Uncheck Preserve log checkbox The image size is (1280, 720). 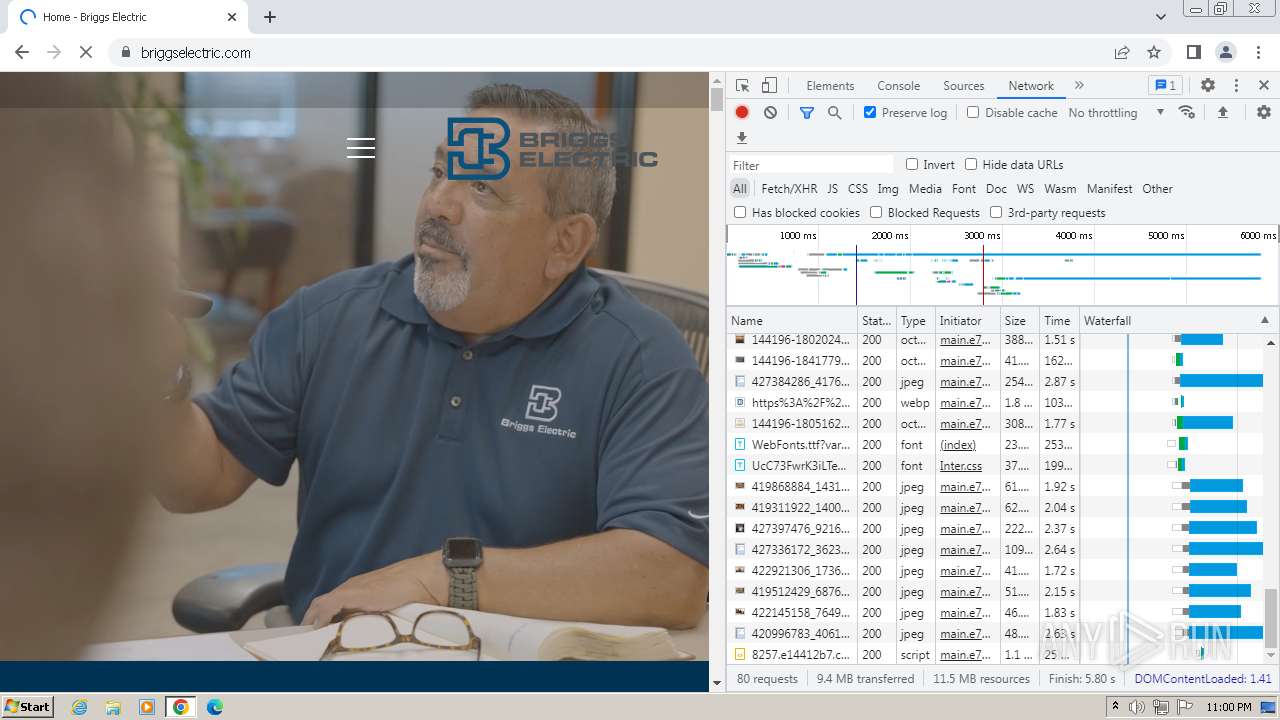(870, 113)
